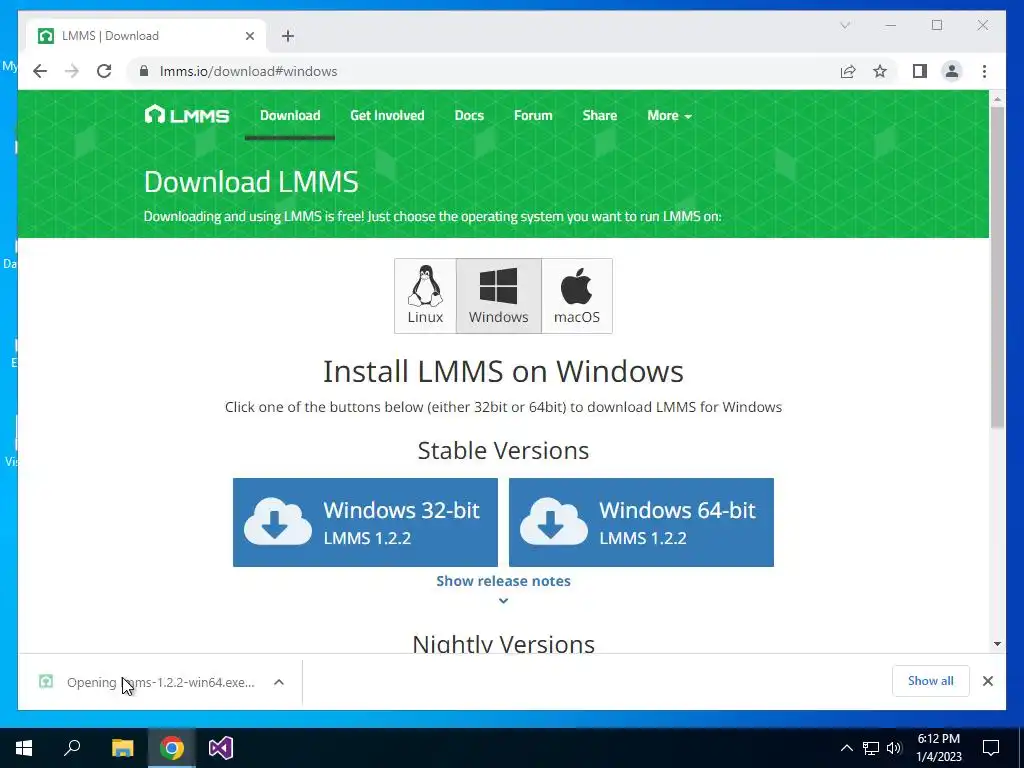Open tab search dropdown arrow

[x=845, y=25]
